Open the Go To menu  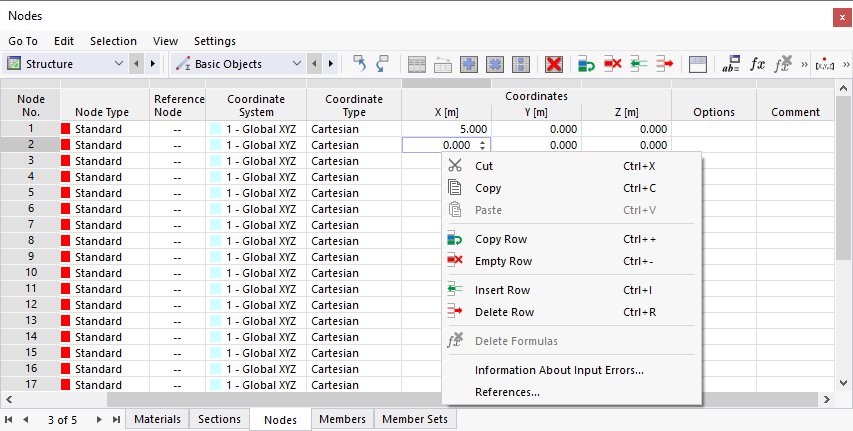pyautogui.click(x=23, y=41)
